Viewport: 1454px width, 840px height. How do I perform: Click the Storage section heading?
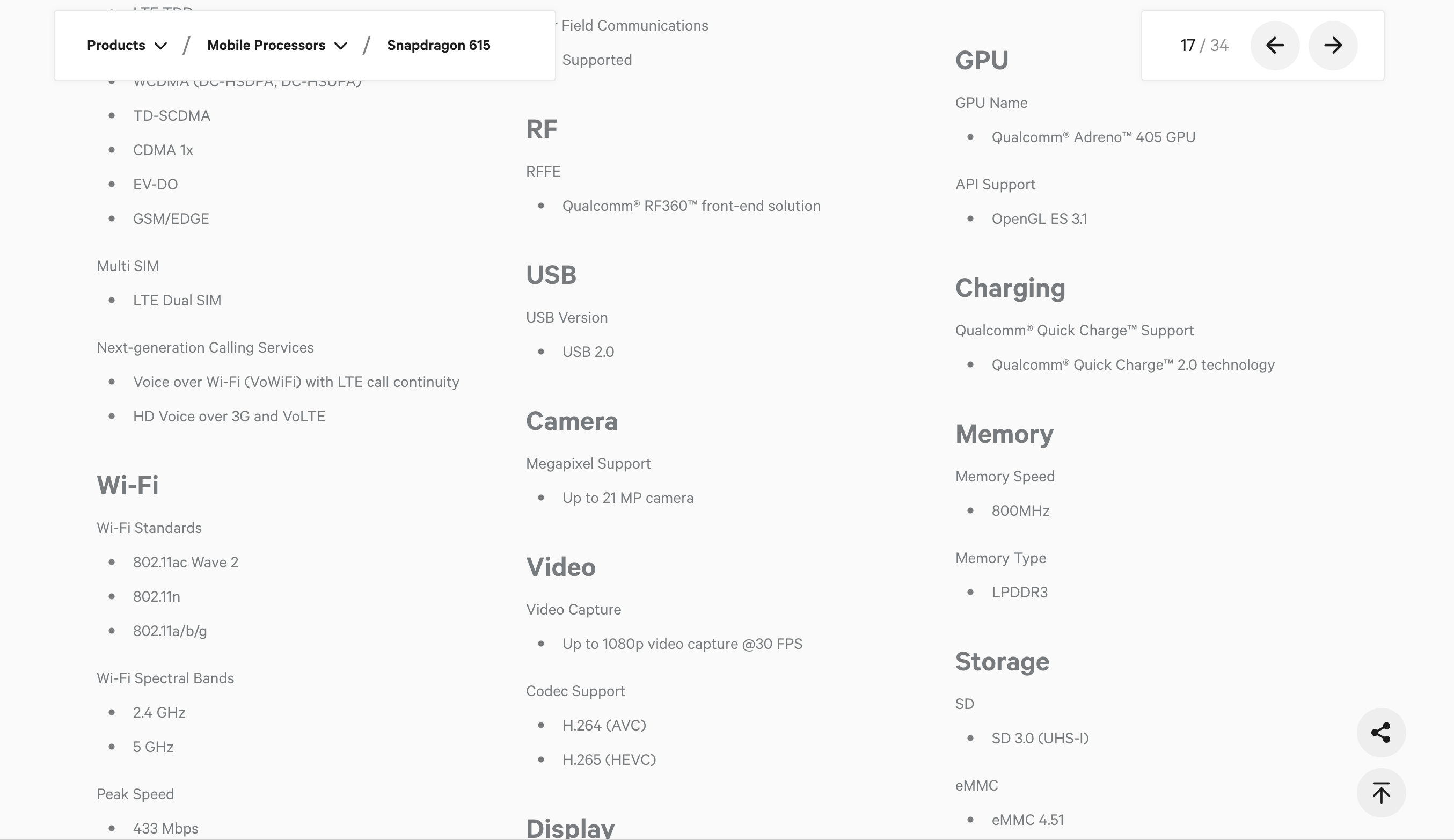(1002, 662)
